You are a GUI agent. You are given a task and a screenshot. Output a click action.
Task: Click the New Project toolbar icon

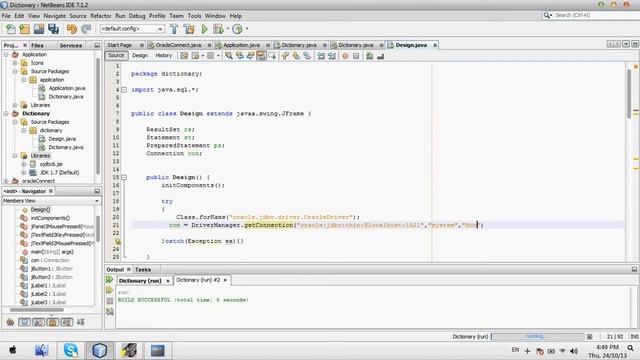[x=25, y=29]
